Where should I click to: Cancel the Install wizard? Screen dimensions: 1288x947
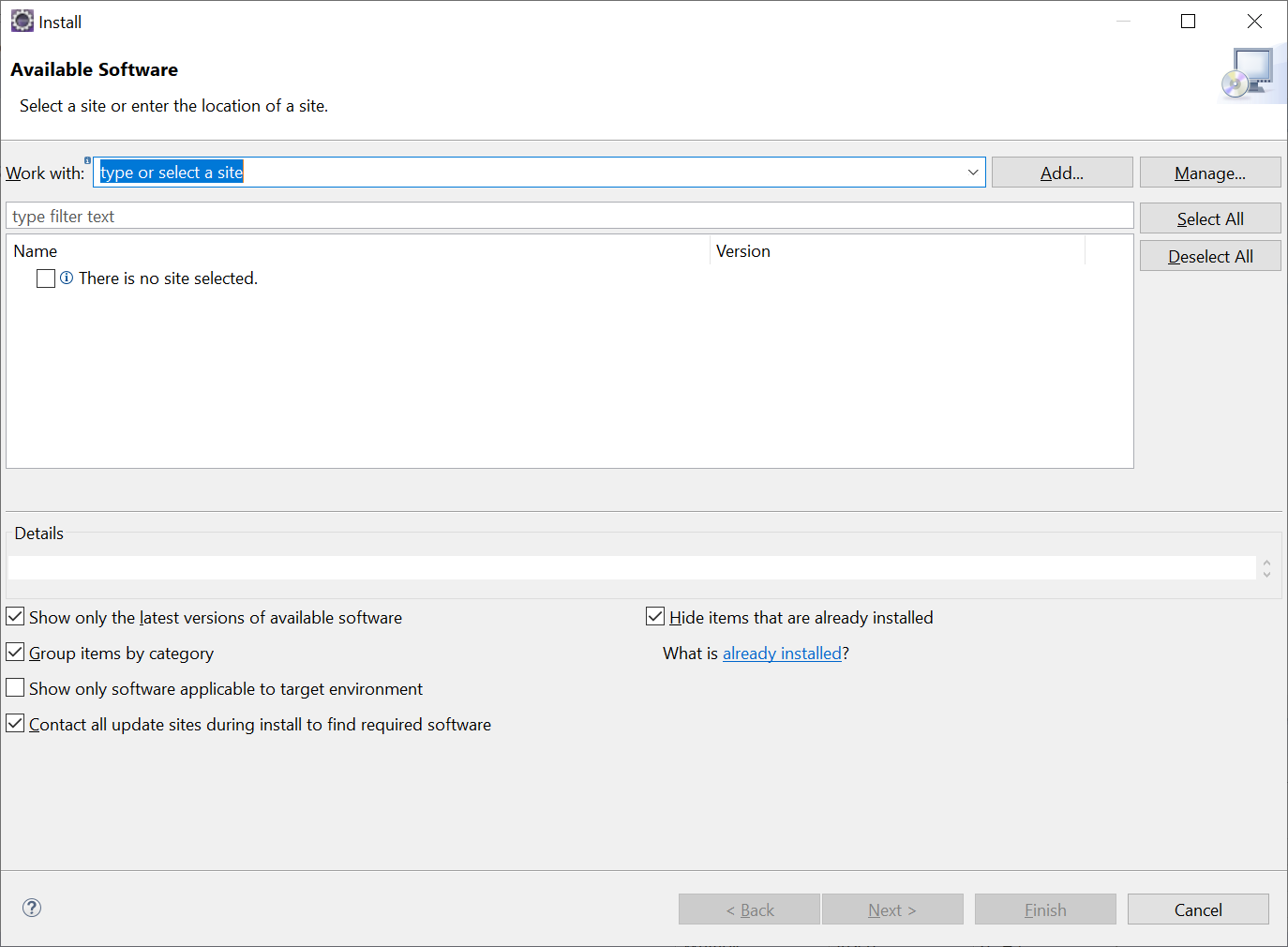[1197, 909]
